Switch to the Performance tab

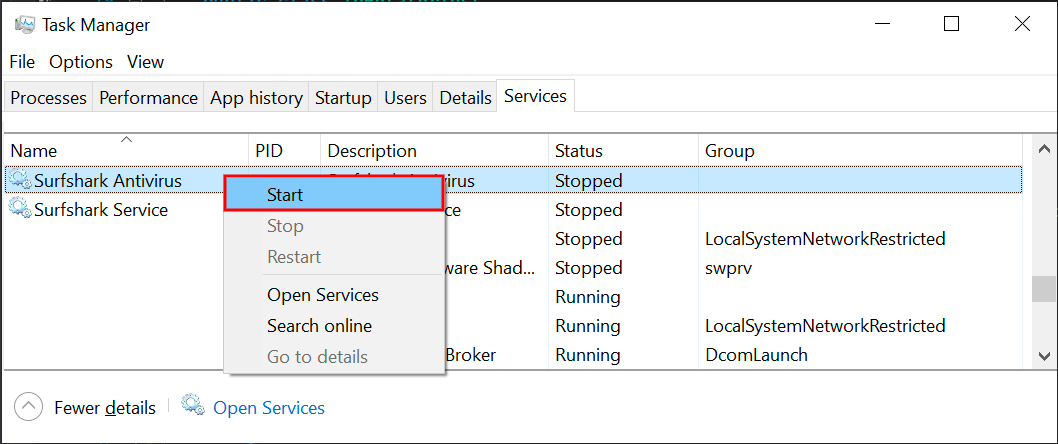pyautogui.click(x=148, y=98)
